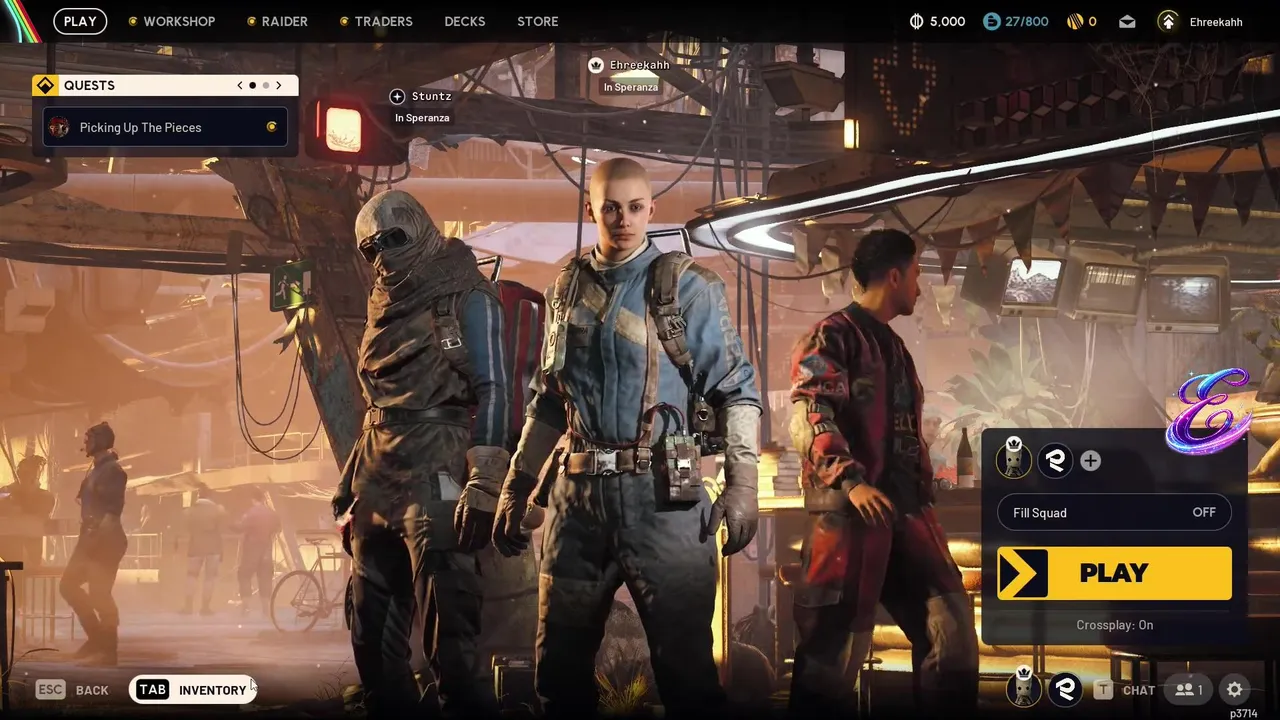Viewport: 1280px width, 720px height.
Task: Click In Speranza status under Stuntz
Action: tap(422, 118)
